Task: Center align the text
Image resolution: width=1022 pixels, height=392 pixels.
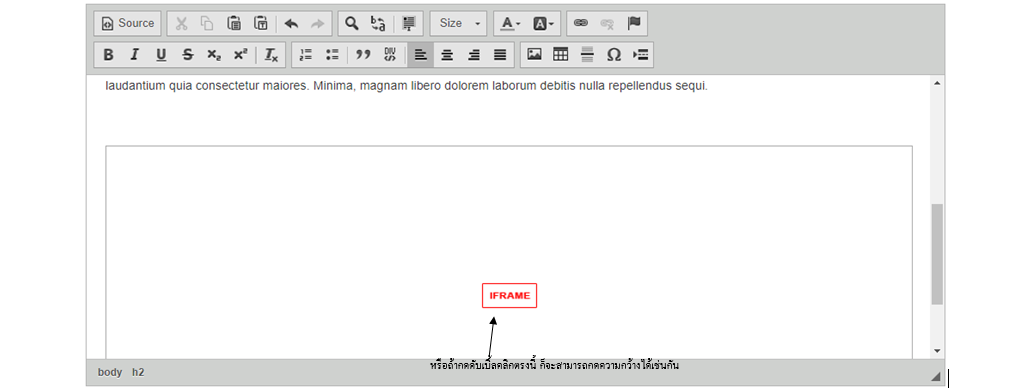Action: (446, 55)
